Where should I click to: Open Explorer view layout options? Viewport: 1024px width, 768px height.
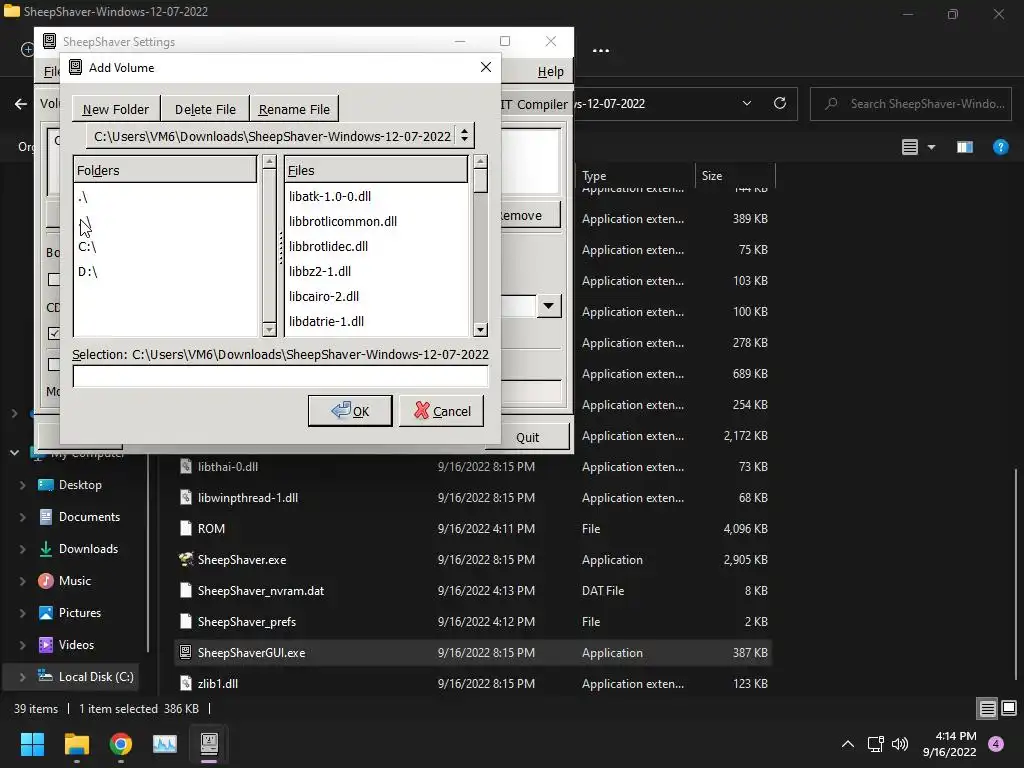[x=918, y=147]
